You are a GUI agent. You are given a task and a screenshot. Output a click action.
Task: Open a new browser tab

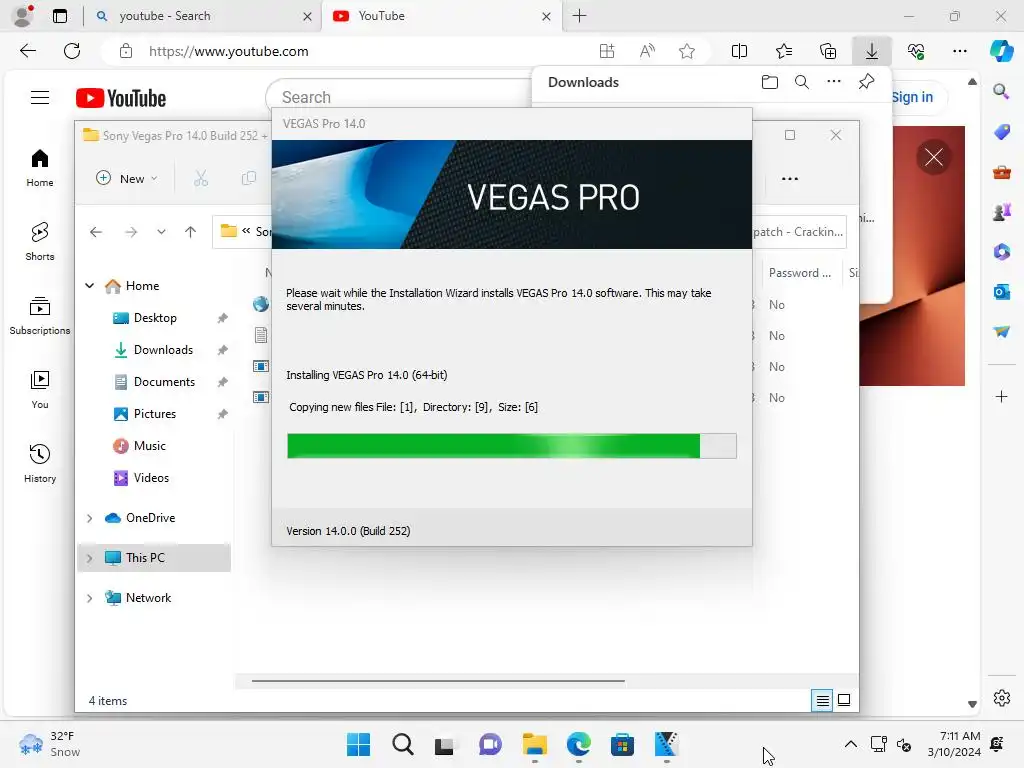click(x=579, y=16)
